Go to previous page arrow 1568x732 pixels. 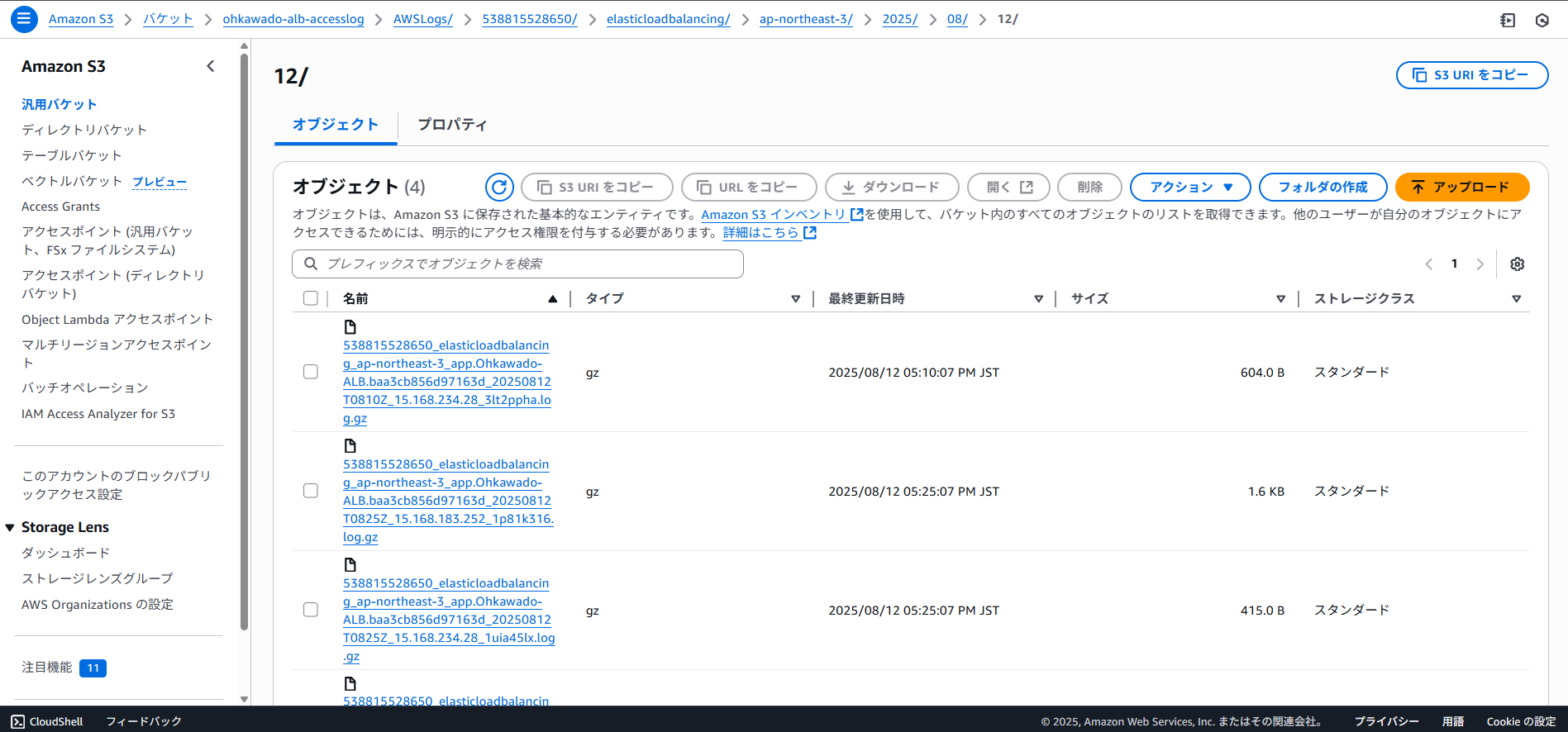click(x=1428, y=264)
